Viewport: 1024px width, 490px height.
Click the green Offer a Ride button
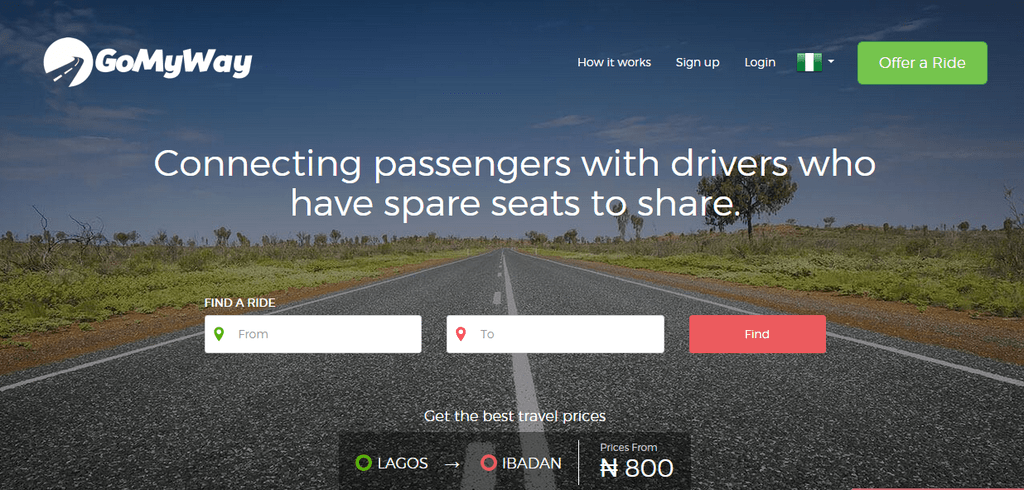(922, 63)
